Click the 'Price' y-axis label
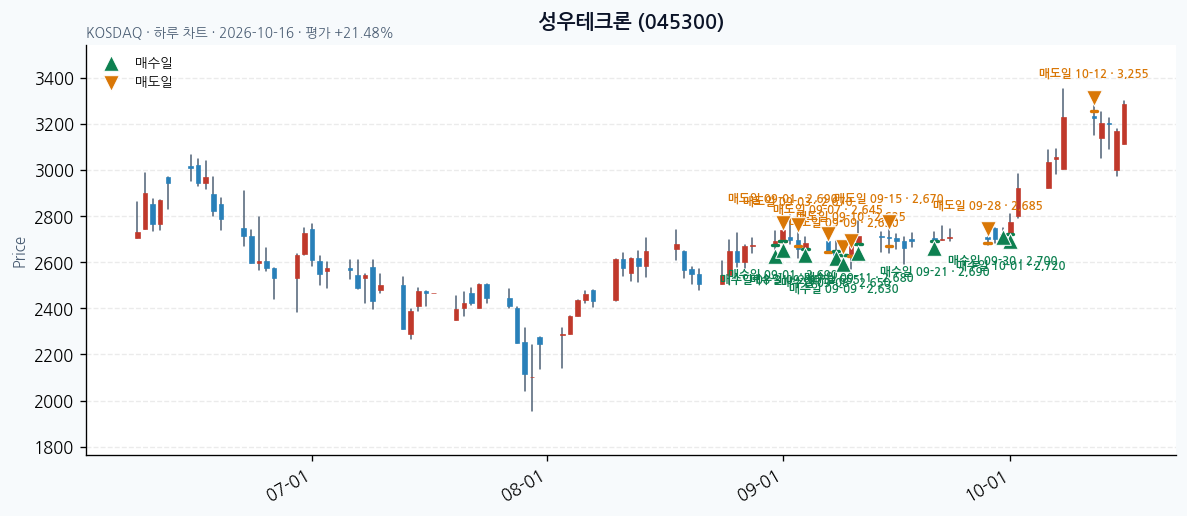This screenshot has width=1187, height=516. pyautogui.click(x=19, y=253)
